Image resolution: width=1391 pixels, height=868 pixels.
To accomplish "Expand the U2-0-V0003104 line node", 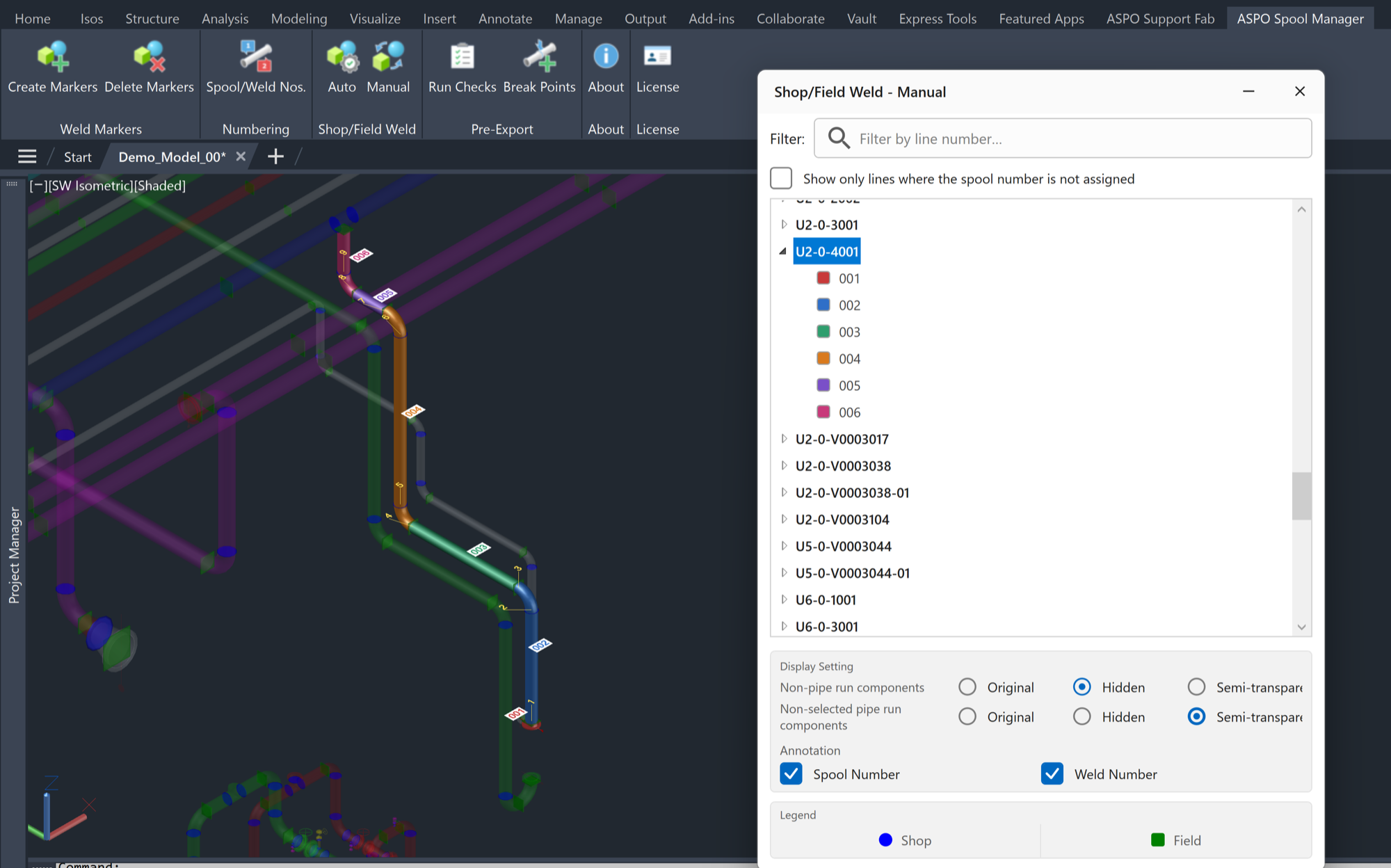I will point(784,519).
